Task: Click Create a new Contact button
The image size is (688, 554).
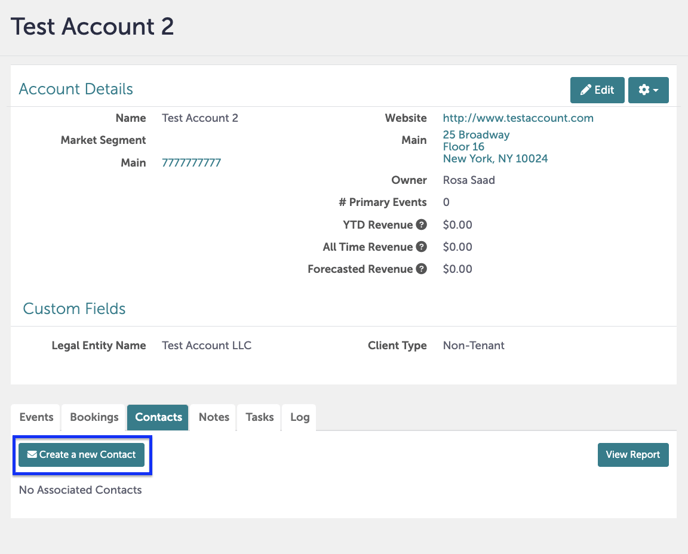Action: click(82, 455)
